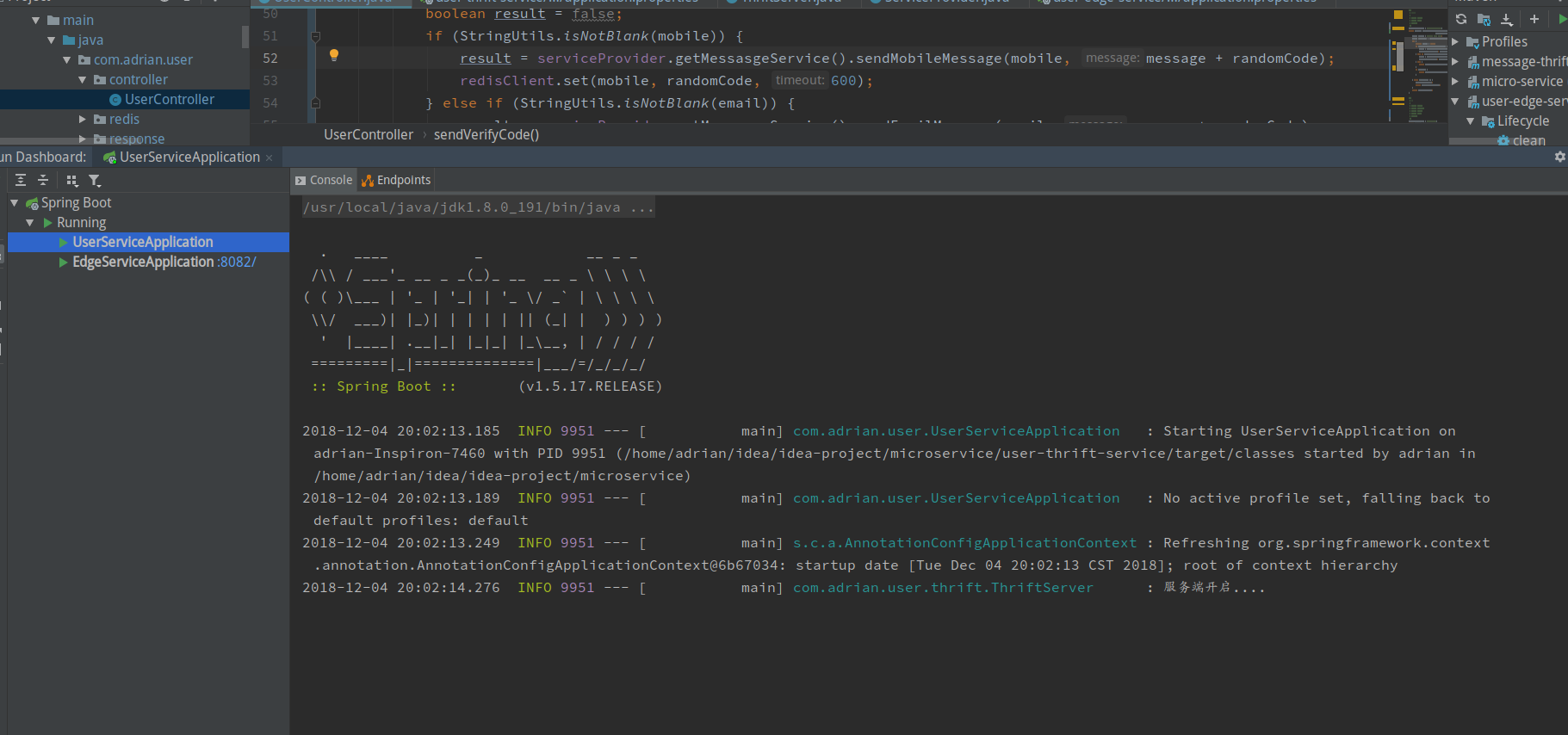
Task: Select EdgeServiceApplication in Run Dashboard tree
Action: point(143,262)
